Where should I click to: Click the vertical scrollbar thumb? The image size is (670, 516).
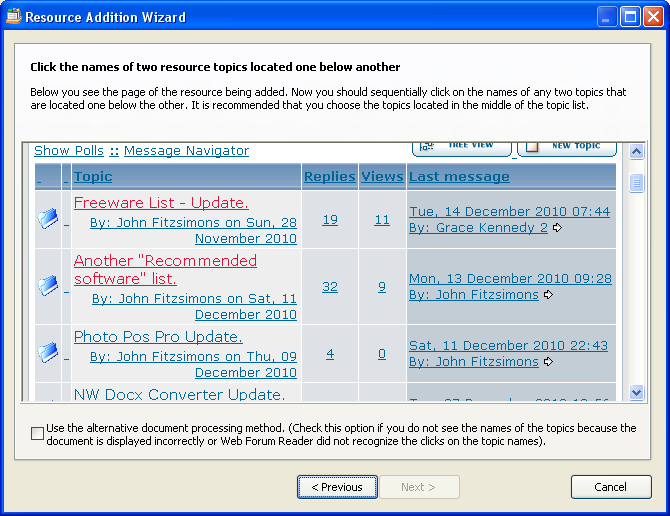tap(636, 183)
